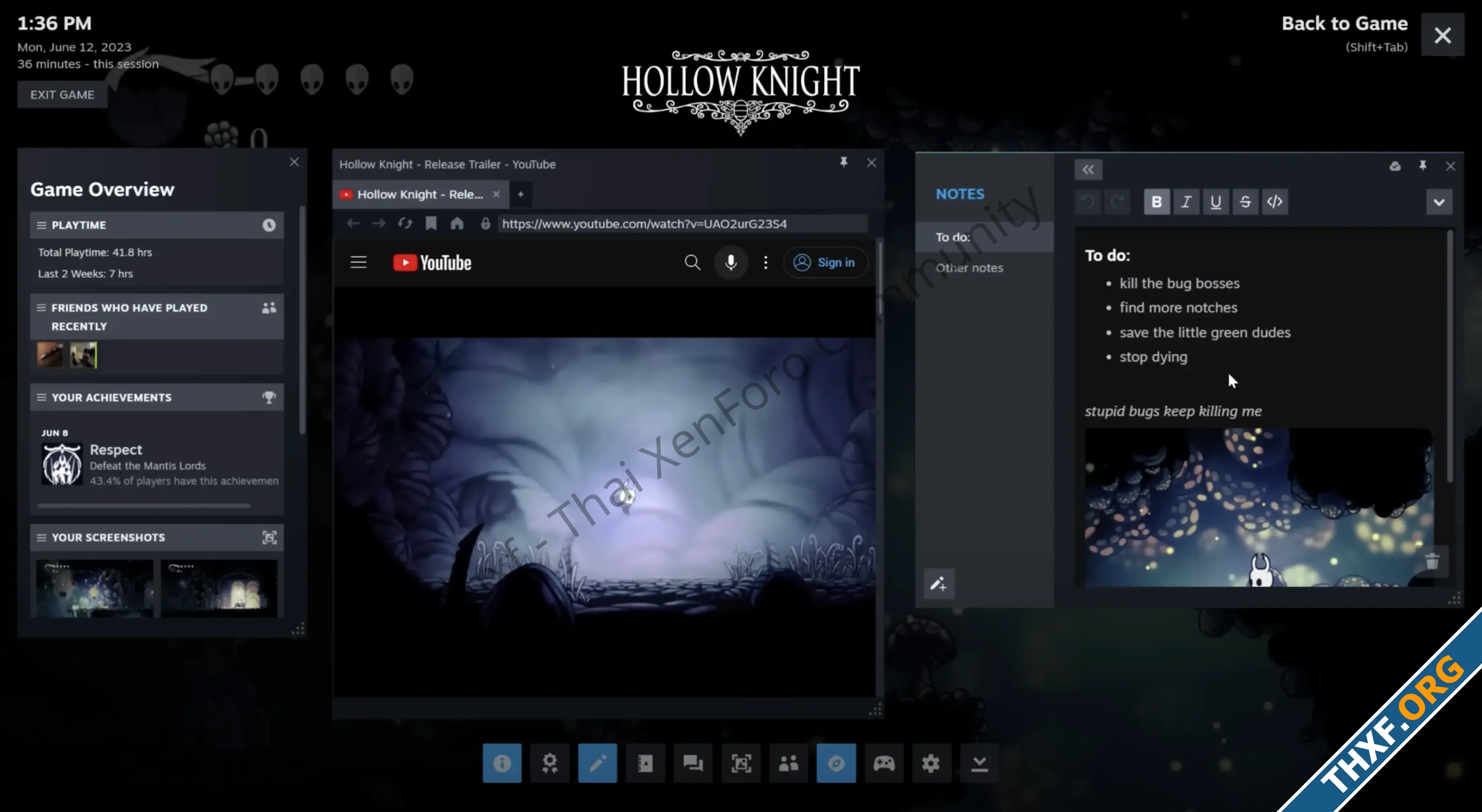The width and height of the screenshot is (1482, 812).
Task: Collapse YOUR SCREENSHOTS section header
Action: point(156,538)
